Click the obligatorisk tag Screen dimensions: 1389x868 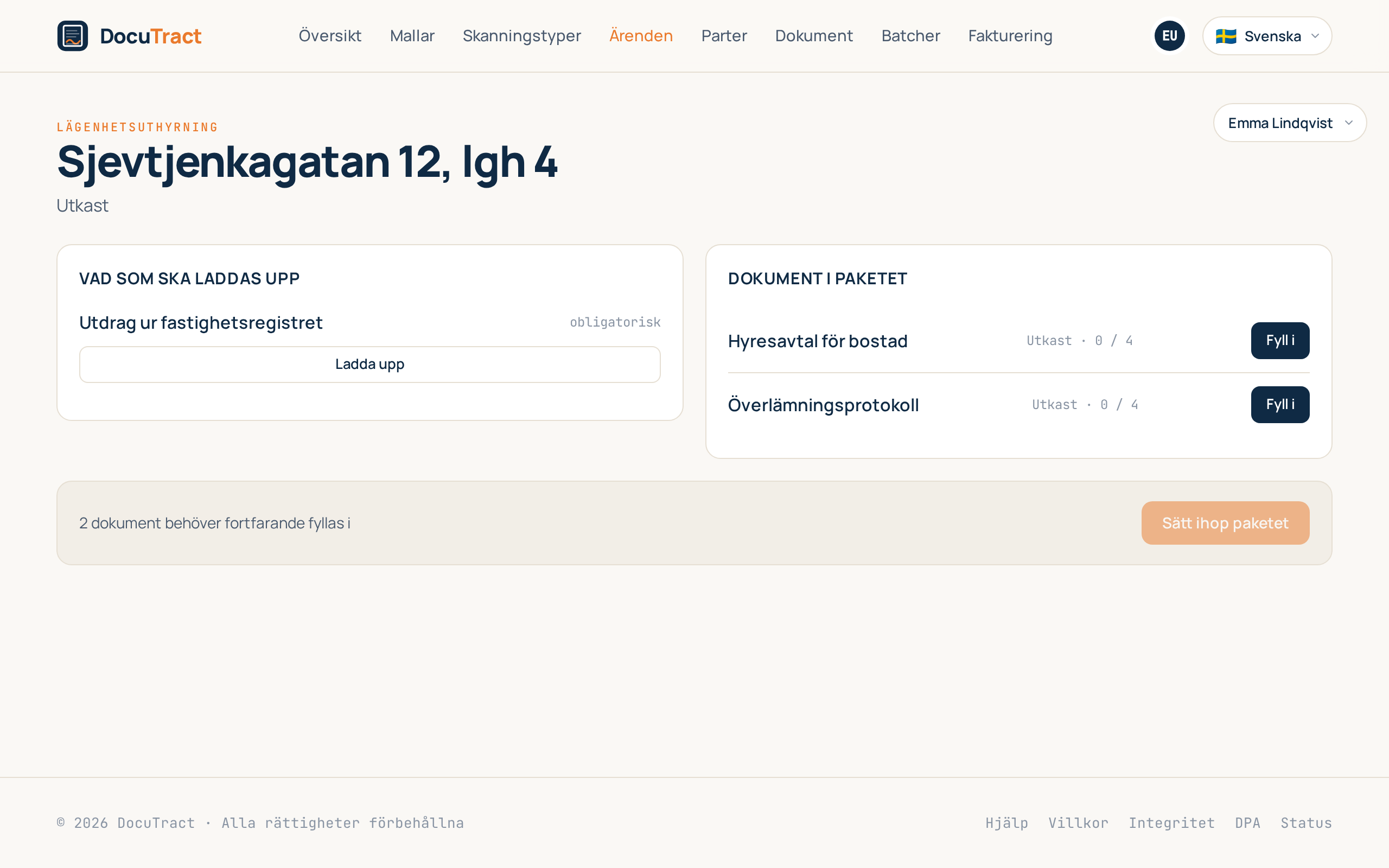pyautogui.click(x=615, y=322)
